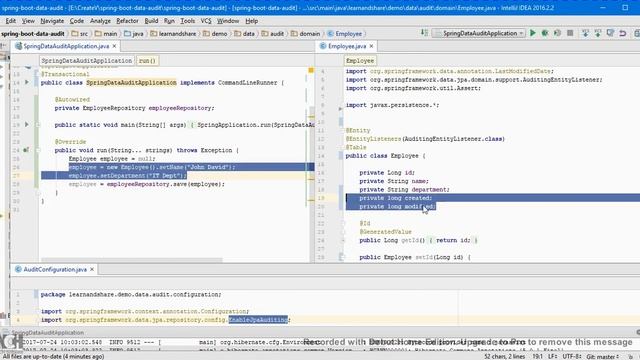The image size is (640, 360).
Task: Open the Run menu
Action: click(x=169, y=21)
